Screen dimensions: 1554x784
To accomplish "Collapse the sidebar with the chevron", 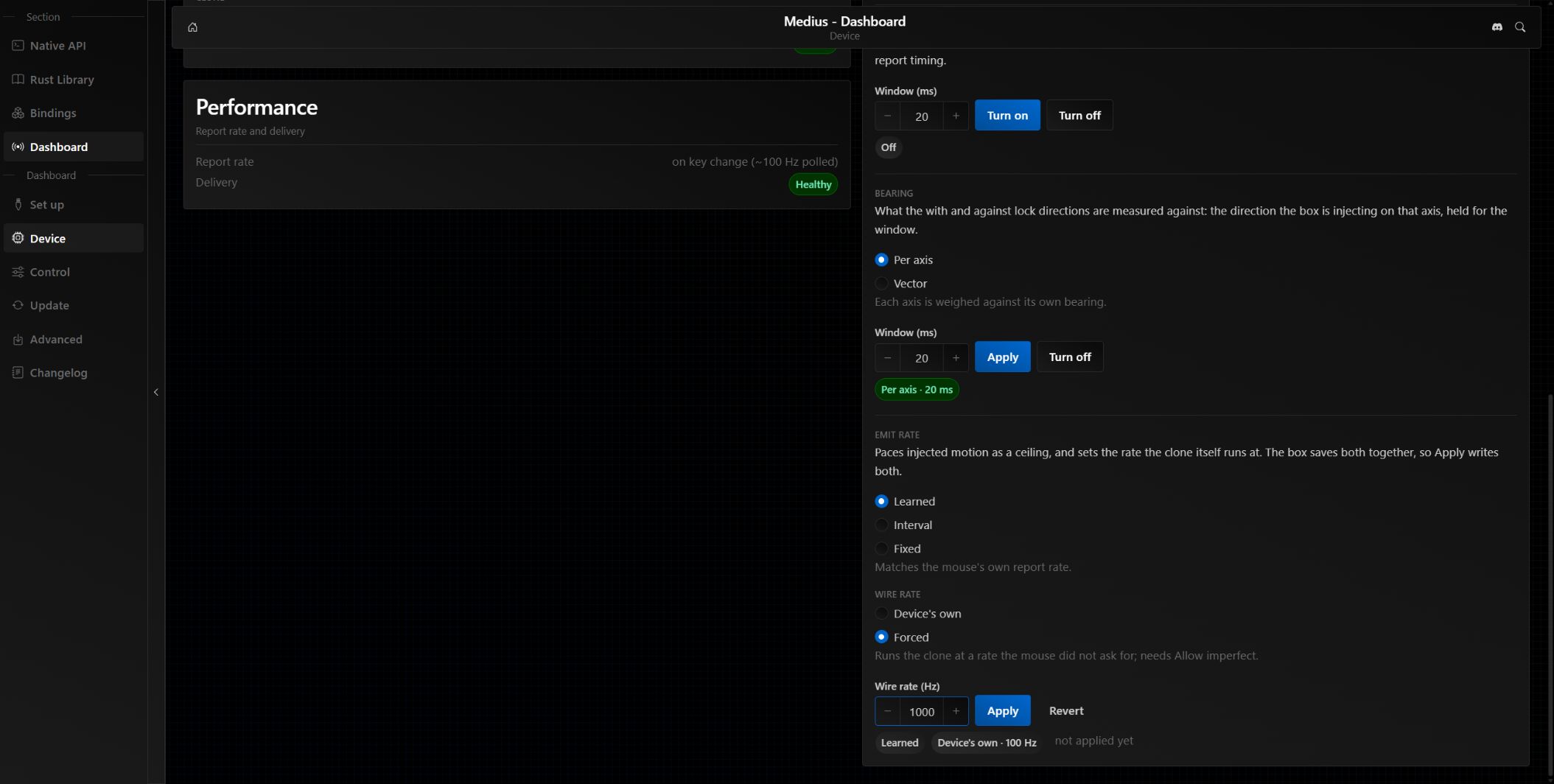I will pyautogui.click(x=156, y=392).
